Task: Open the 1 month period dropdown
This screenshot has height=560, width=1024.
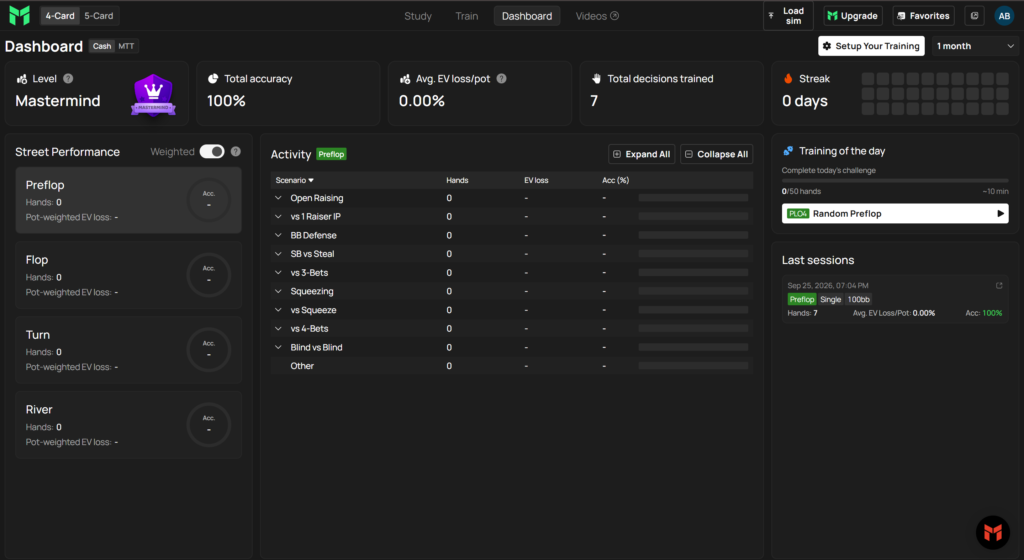Action: coord(974,46)
